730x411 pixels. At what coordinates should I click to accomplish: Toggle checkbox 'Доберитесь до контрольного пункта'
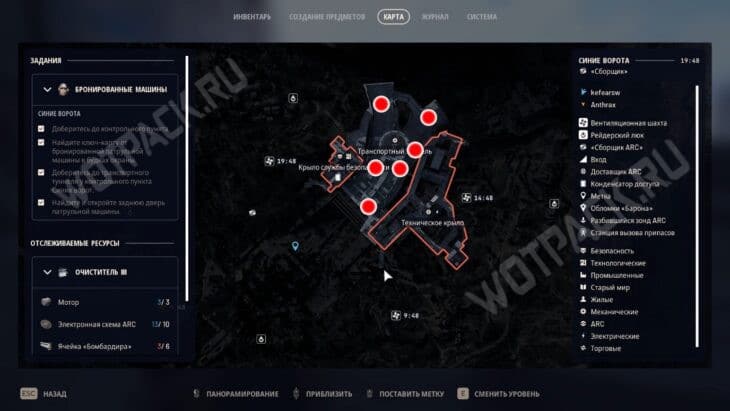point(41,128)
